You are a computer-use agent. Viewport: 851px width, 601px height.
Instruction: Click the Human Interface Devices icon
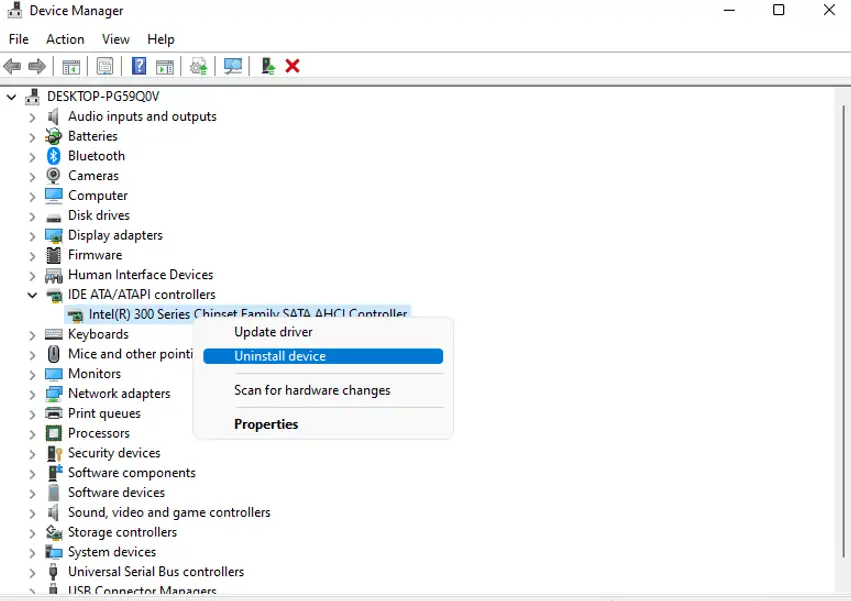[53, 275]
